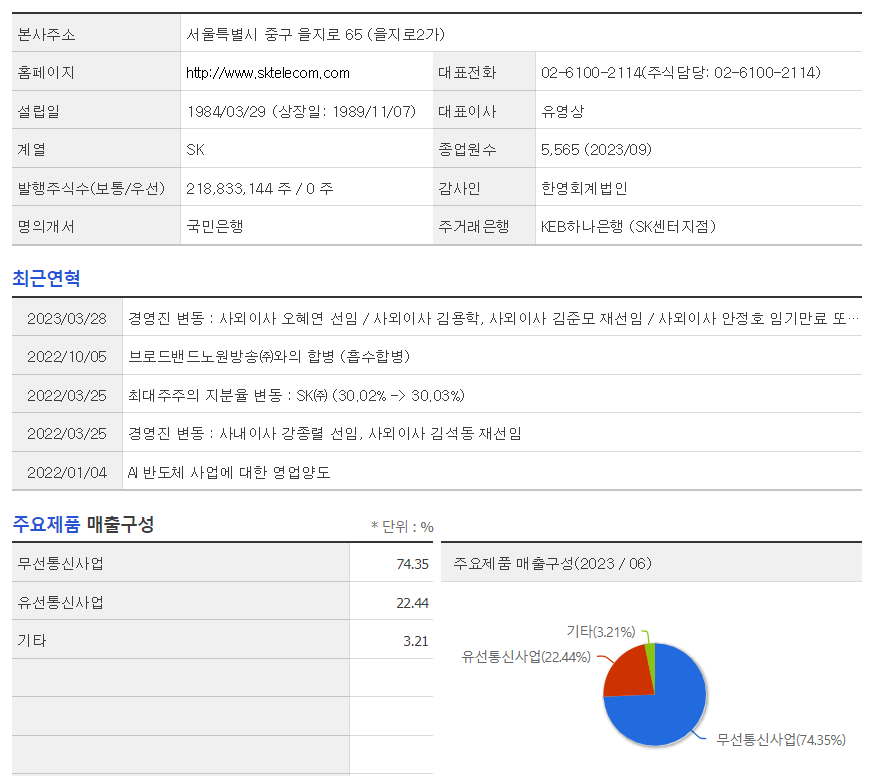Select the value 3.21 in table
The height and width of the screenshot is (776, 870).
tap(416, 641)
